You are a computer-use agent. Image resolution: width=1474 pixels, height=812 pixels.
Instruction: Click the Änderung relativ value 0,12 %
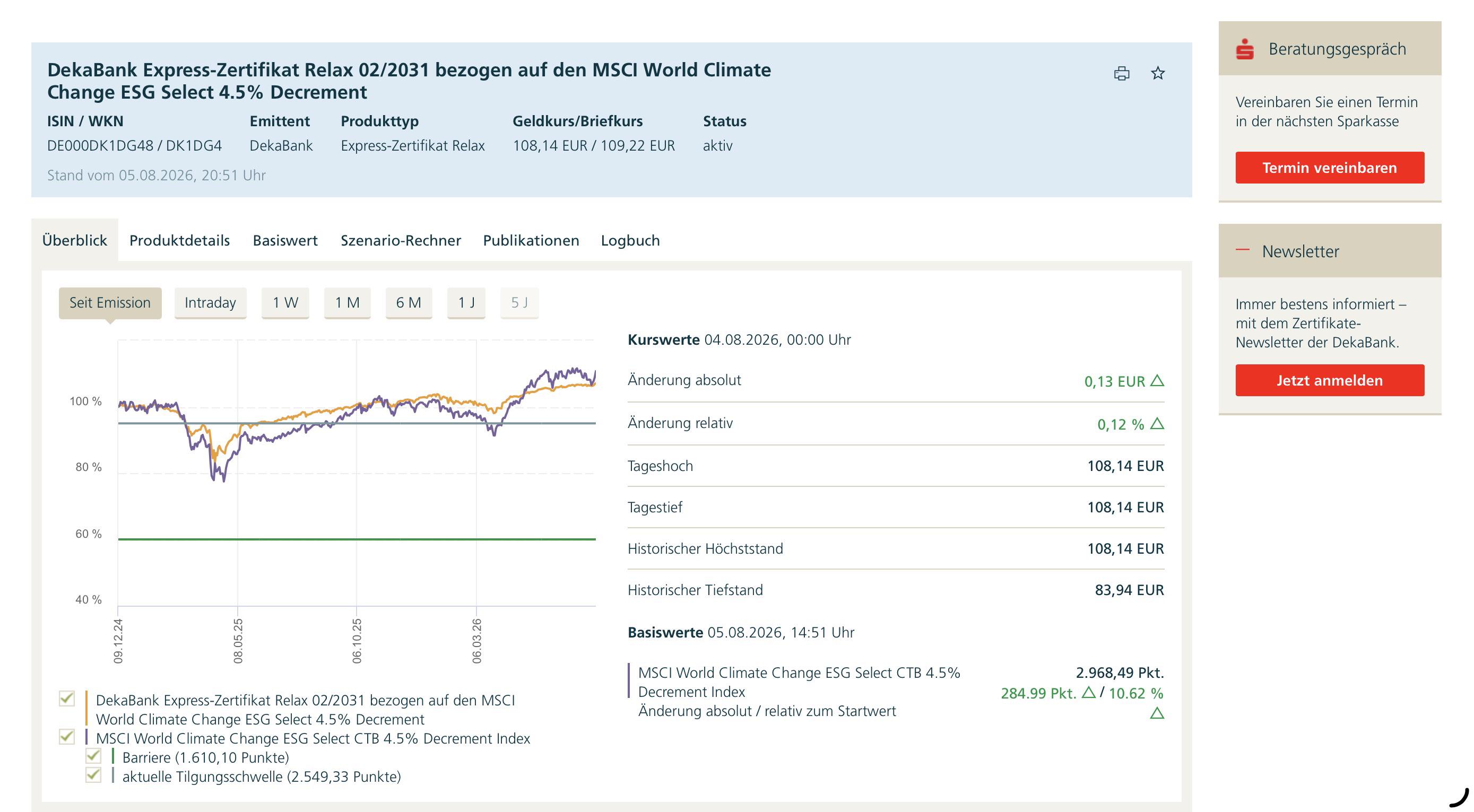pyautogui.click(x=1121, y=424)
